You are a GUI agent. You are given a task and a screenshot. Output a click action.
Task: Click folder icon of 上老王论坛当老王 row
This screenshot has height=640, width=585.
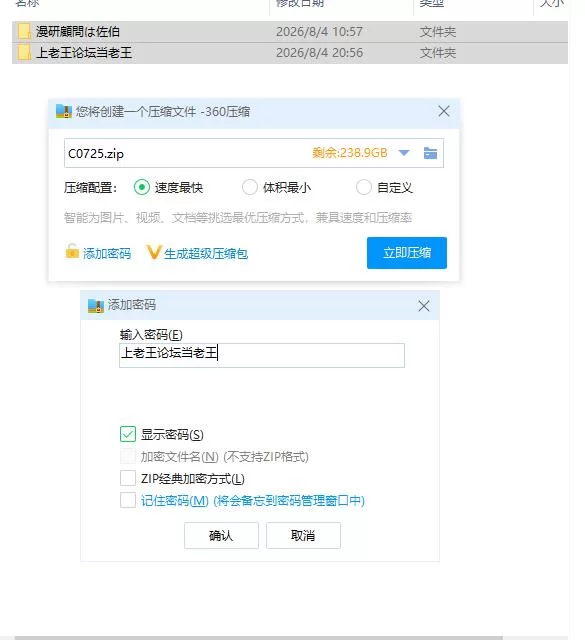click(24, 53)
